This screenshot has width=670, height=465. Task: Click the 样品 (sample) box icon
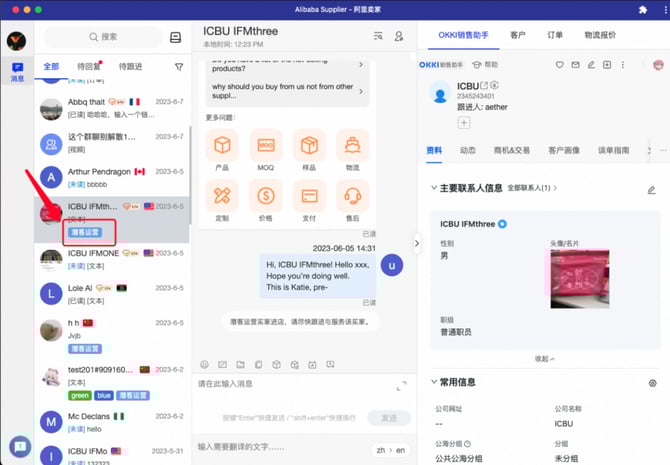(x=309, y=145)
